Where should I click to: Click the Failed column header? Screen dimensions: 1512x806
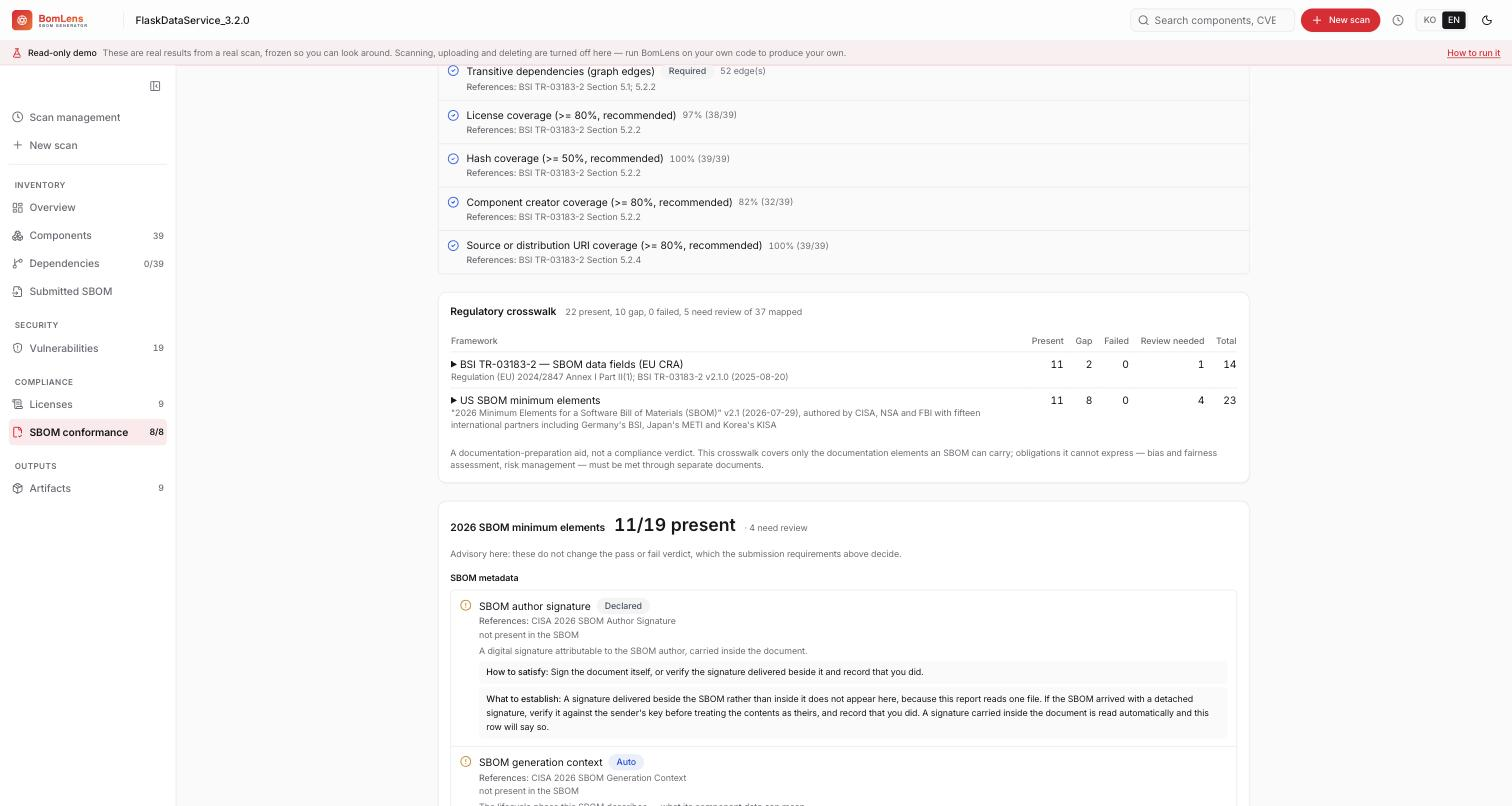[x=1116, y=341]
